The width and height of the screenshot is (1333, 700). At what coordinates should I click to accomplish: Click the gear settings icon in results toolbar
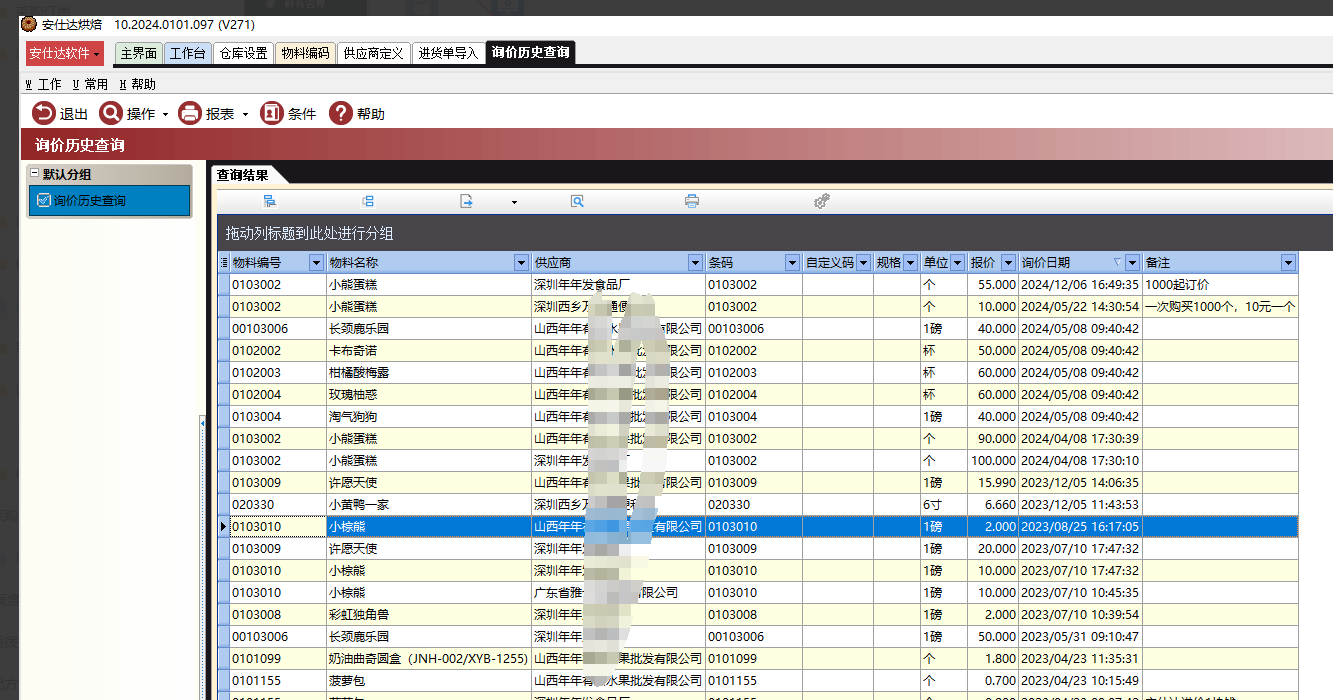pyautogui.click(x=822, y=201)
